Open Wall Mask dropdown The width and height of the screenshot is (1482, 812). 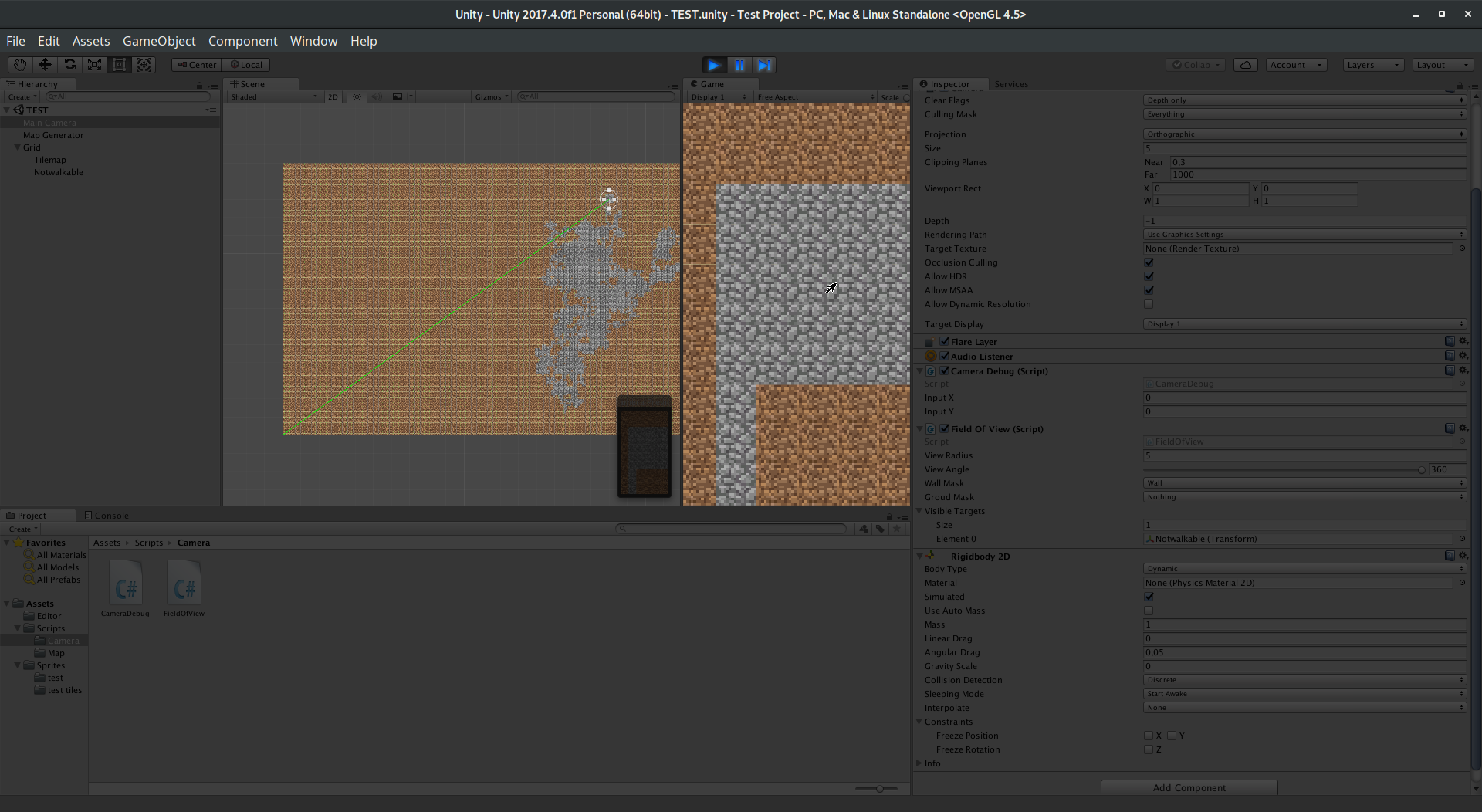(1304, 483)
